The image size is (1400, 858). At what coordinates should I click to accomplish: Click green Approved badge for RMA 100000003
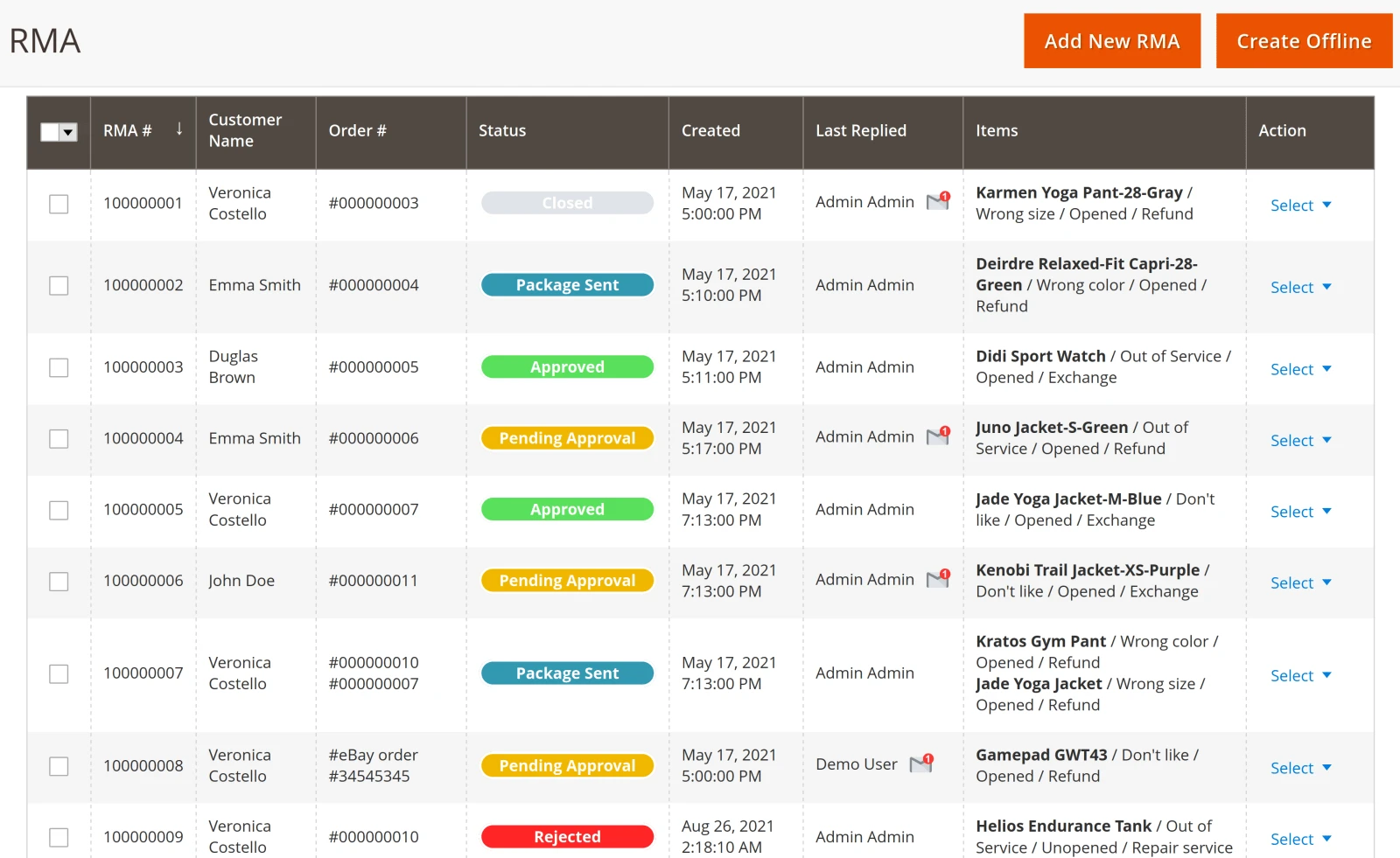tap(567, 367)
